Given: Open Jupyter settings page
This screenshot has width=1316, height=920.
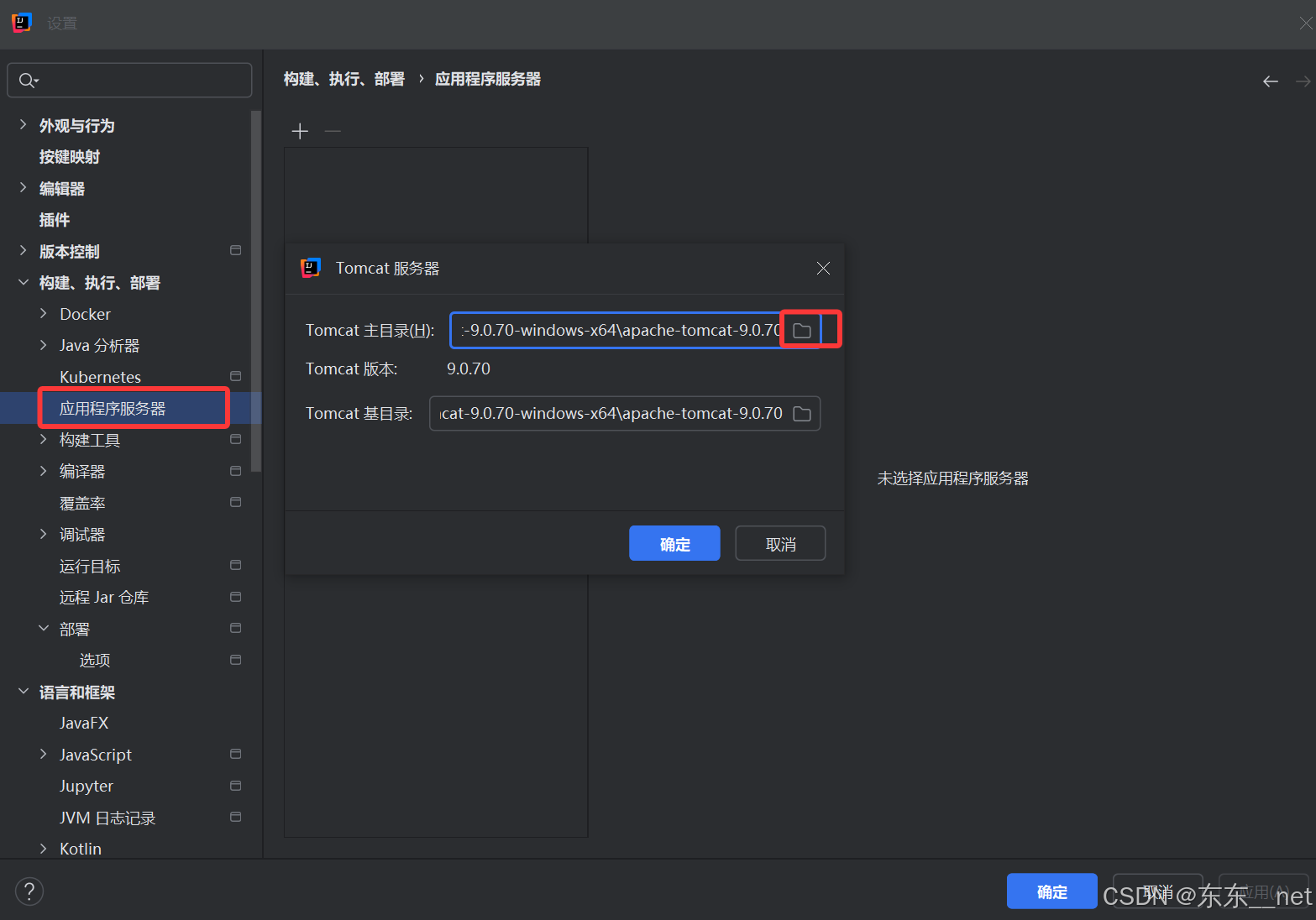Looking at the screenshot, I should click(x=87, y=787).
